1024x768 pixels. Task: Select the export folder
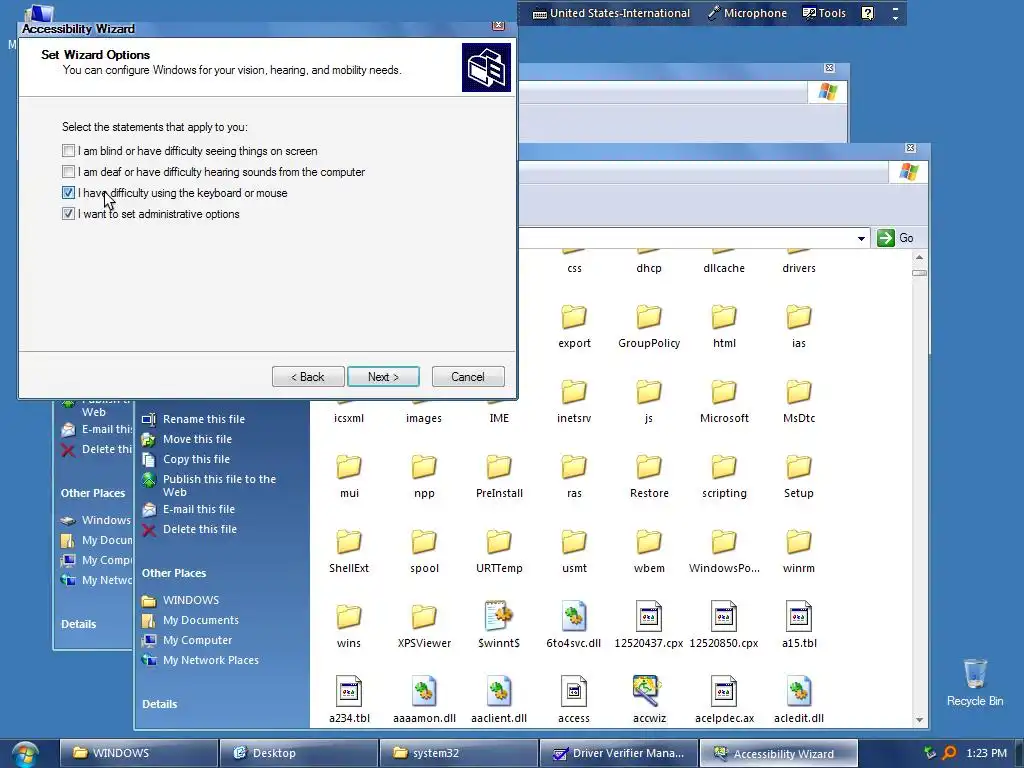[x=574, y=327]
